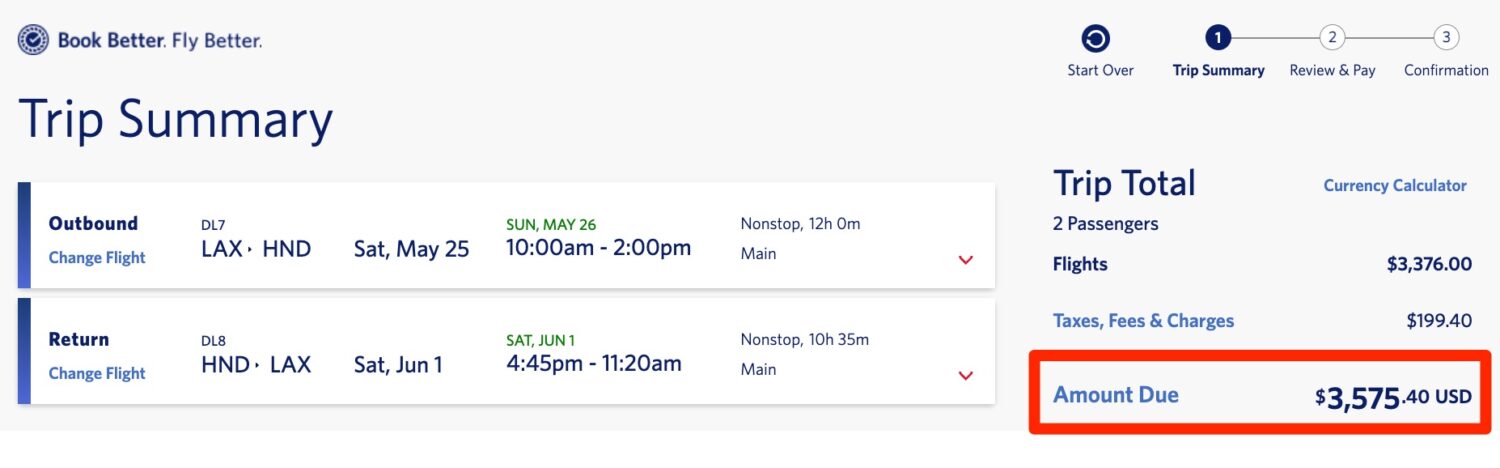
Task: Select the Trip Summary step label
Action: pos(1218,71)
